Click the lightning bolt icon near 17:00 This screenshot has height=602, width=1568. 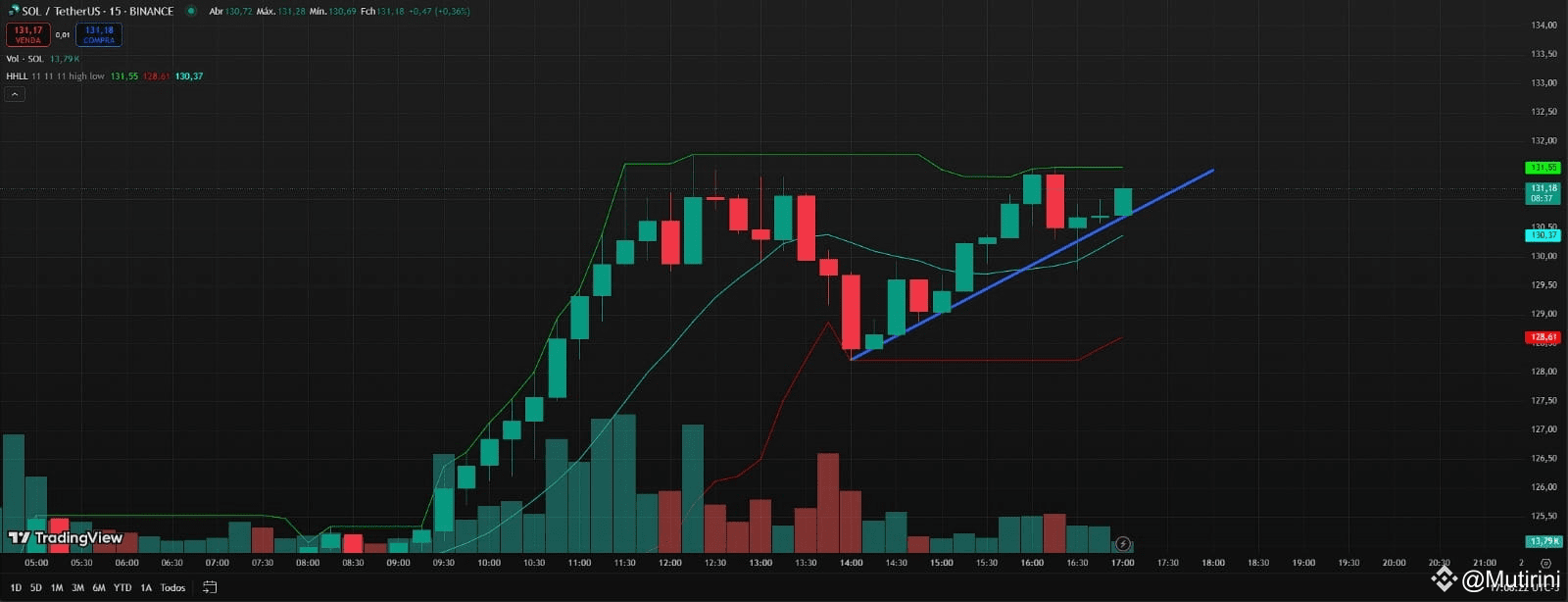pyautogui.click(x=1123, y=543)
